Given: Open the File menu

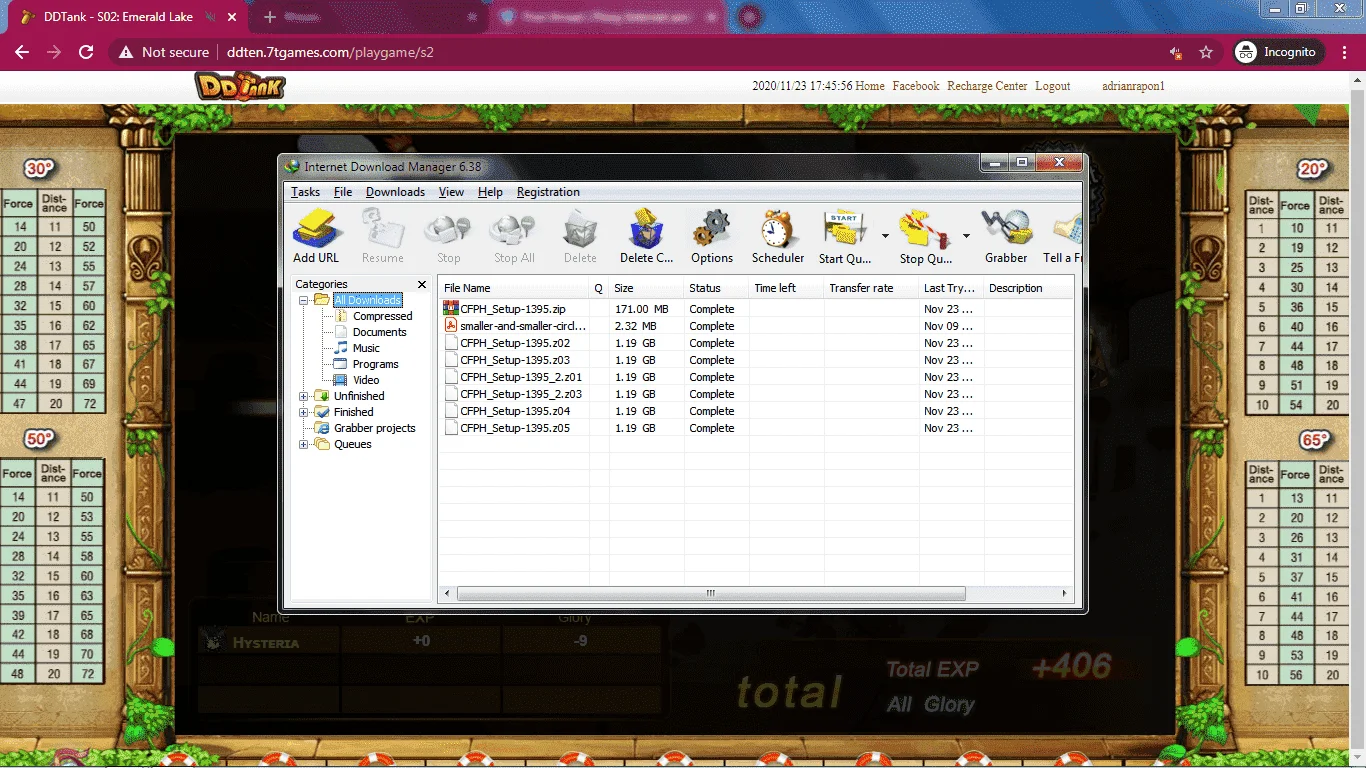Looking at the screenshot, I should [x=343, y=192].
